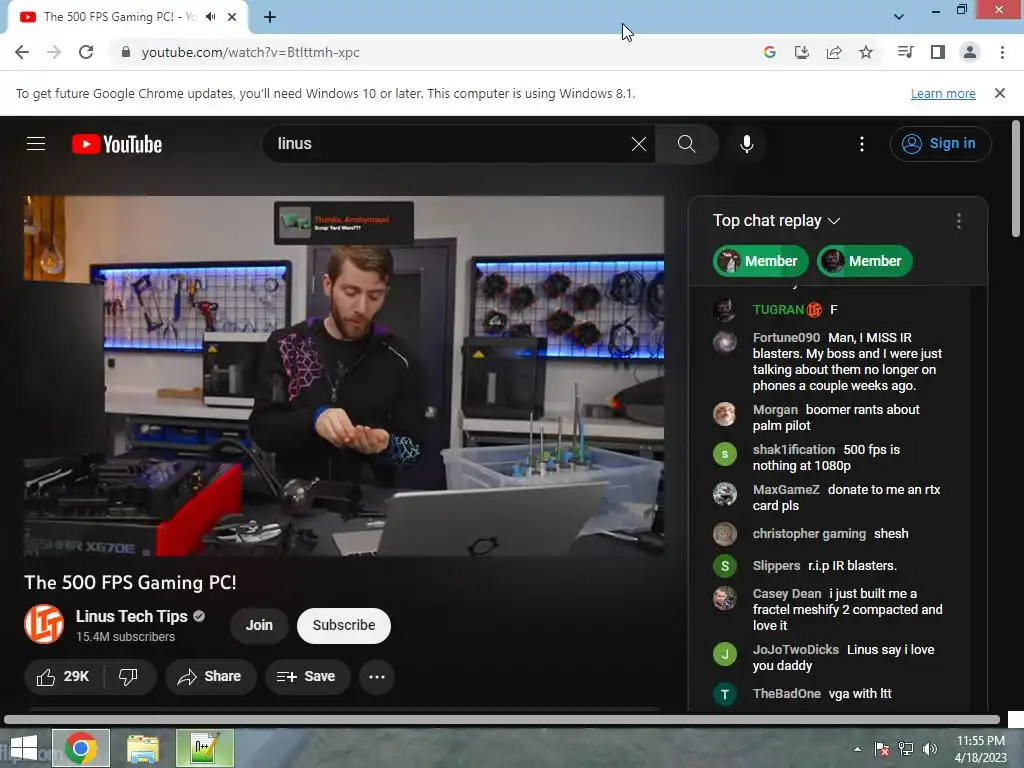Join the Linus Tech Tips channel
1024x768 pixels.
[259, 625]
